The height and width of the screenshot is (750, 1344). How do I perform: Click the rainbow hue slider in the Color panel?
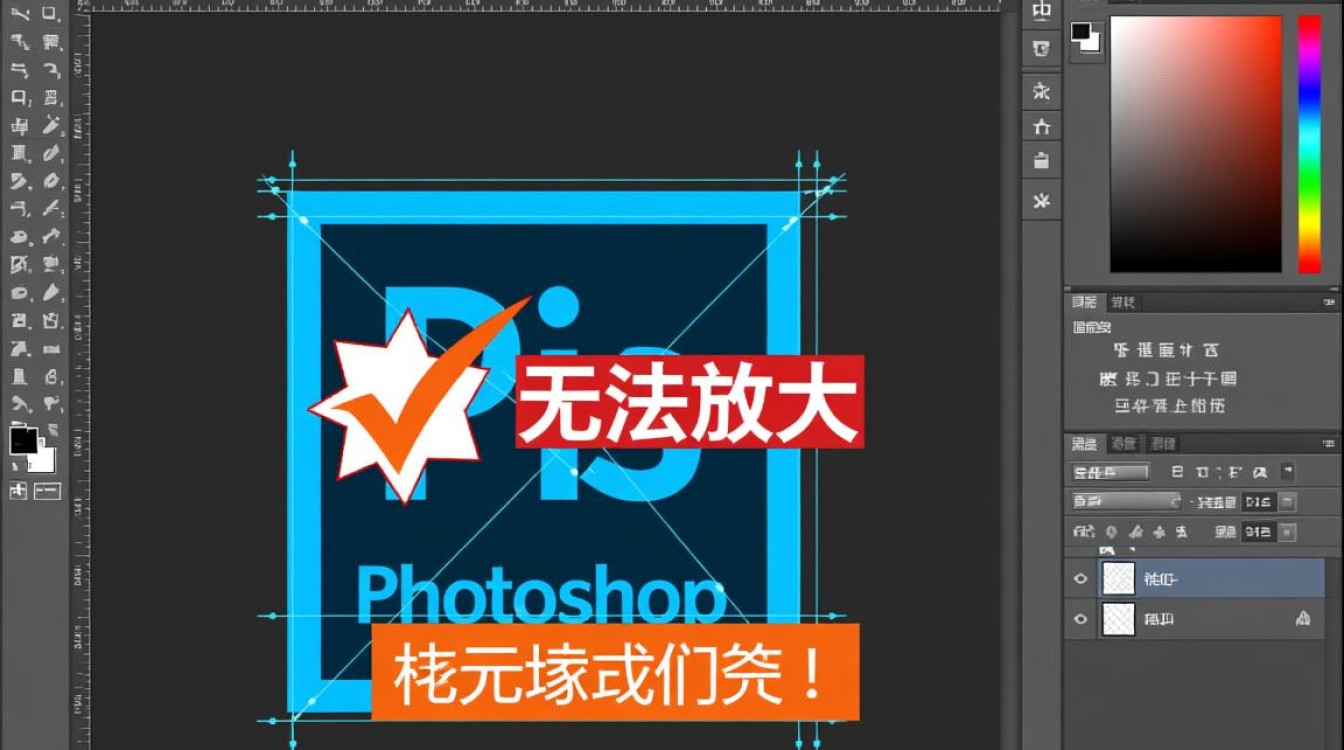click(1309, 144)
